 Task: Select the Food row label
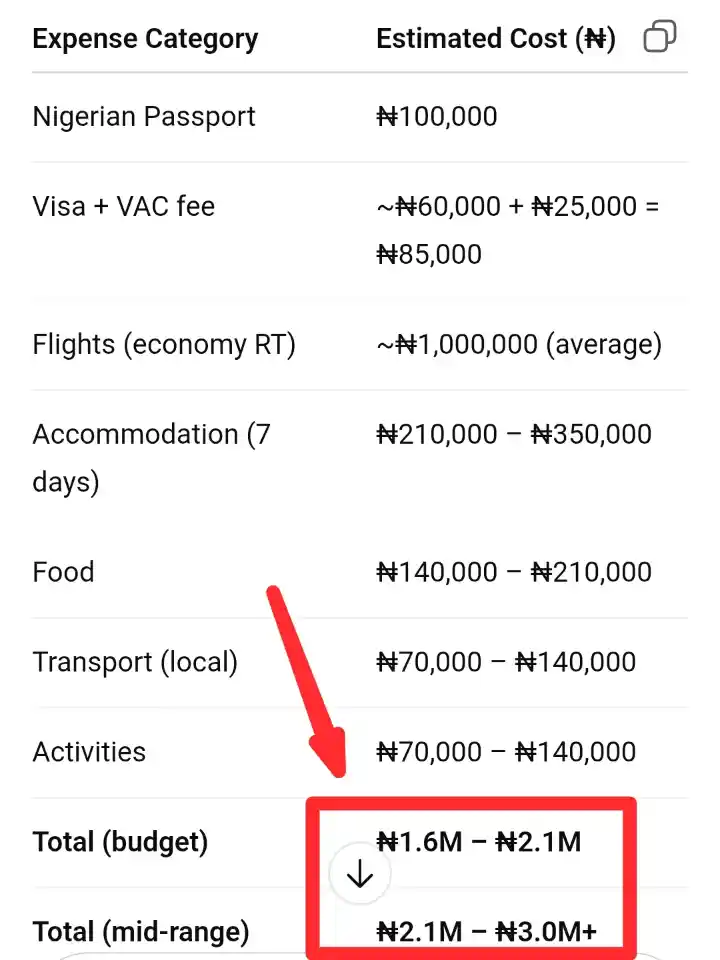pos(63,572)
